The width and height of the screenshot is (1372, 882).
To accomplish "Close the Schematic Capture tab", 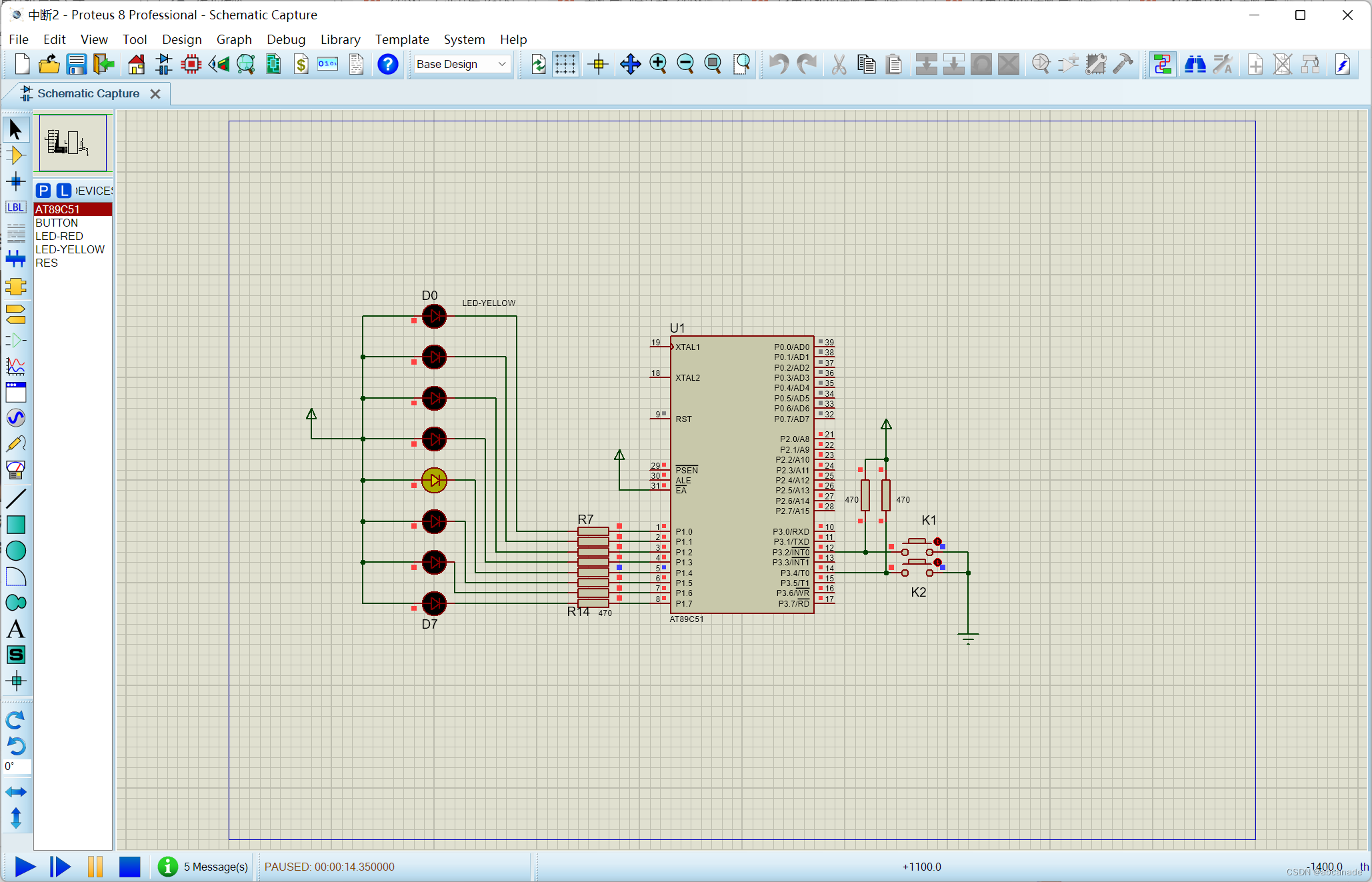I will pos(155,94).
